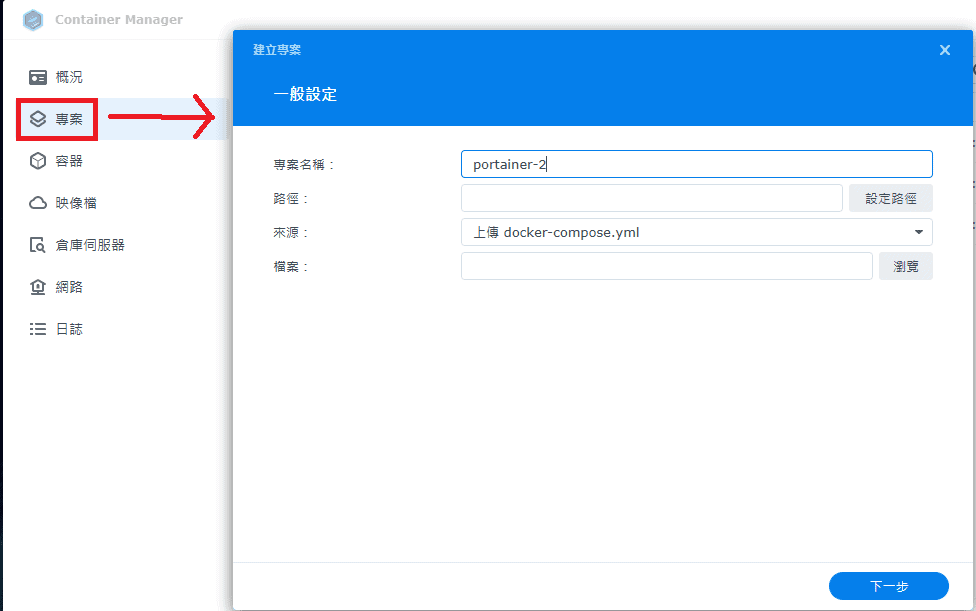Click the 概況 overview icon in sidebar

click(x=38, y=77)
